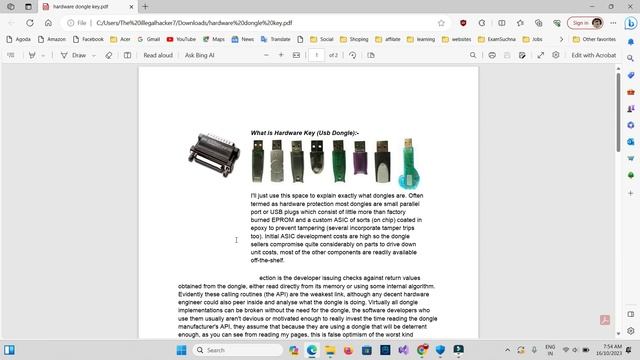Image resolution: width=640 pixels, height=360 pixels.
Task: Open sidebar notification bell
Action: (631, 42)
